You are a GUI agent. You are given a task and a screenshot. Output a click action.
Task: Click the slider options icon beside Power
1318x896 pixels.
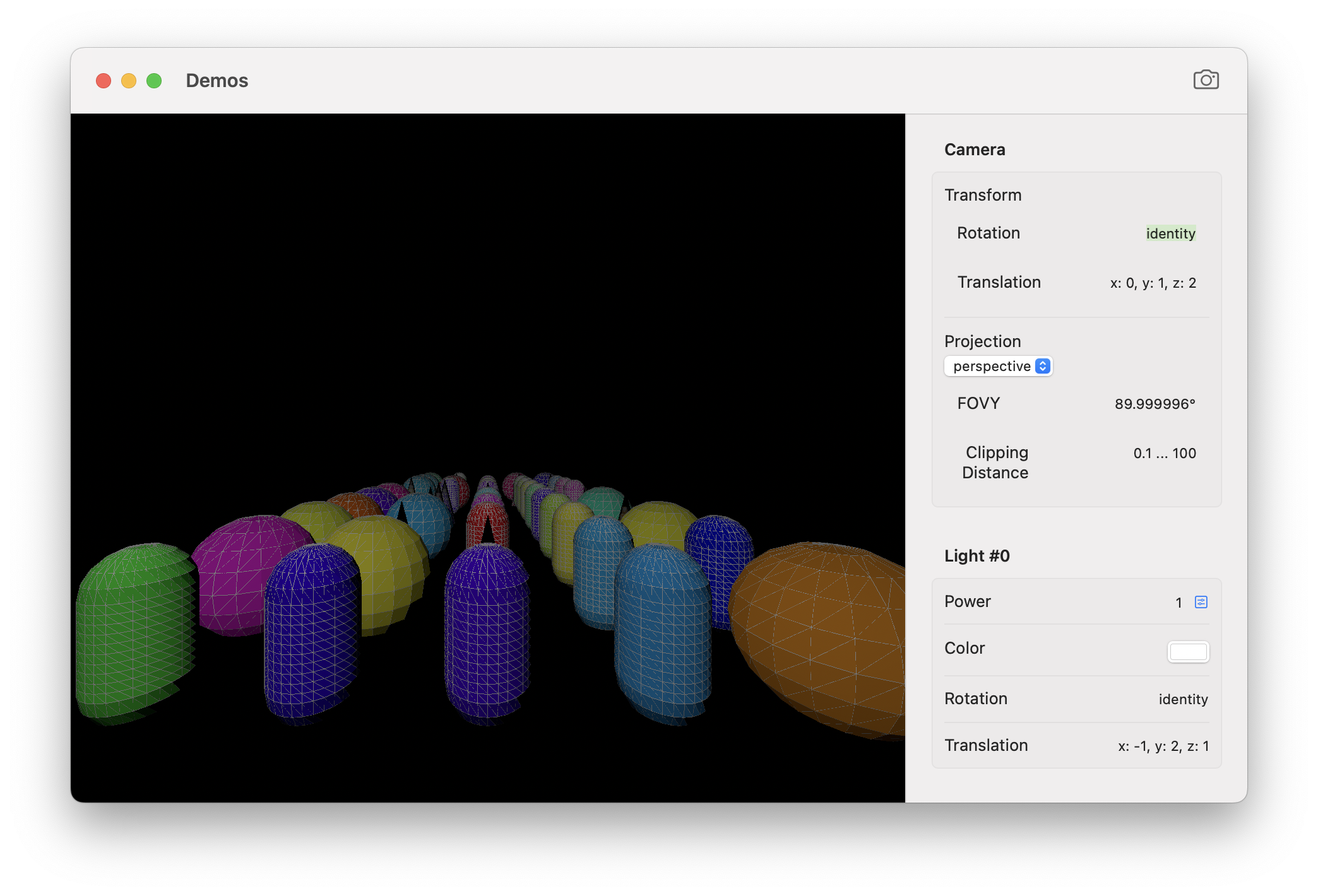(1201, 602)
